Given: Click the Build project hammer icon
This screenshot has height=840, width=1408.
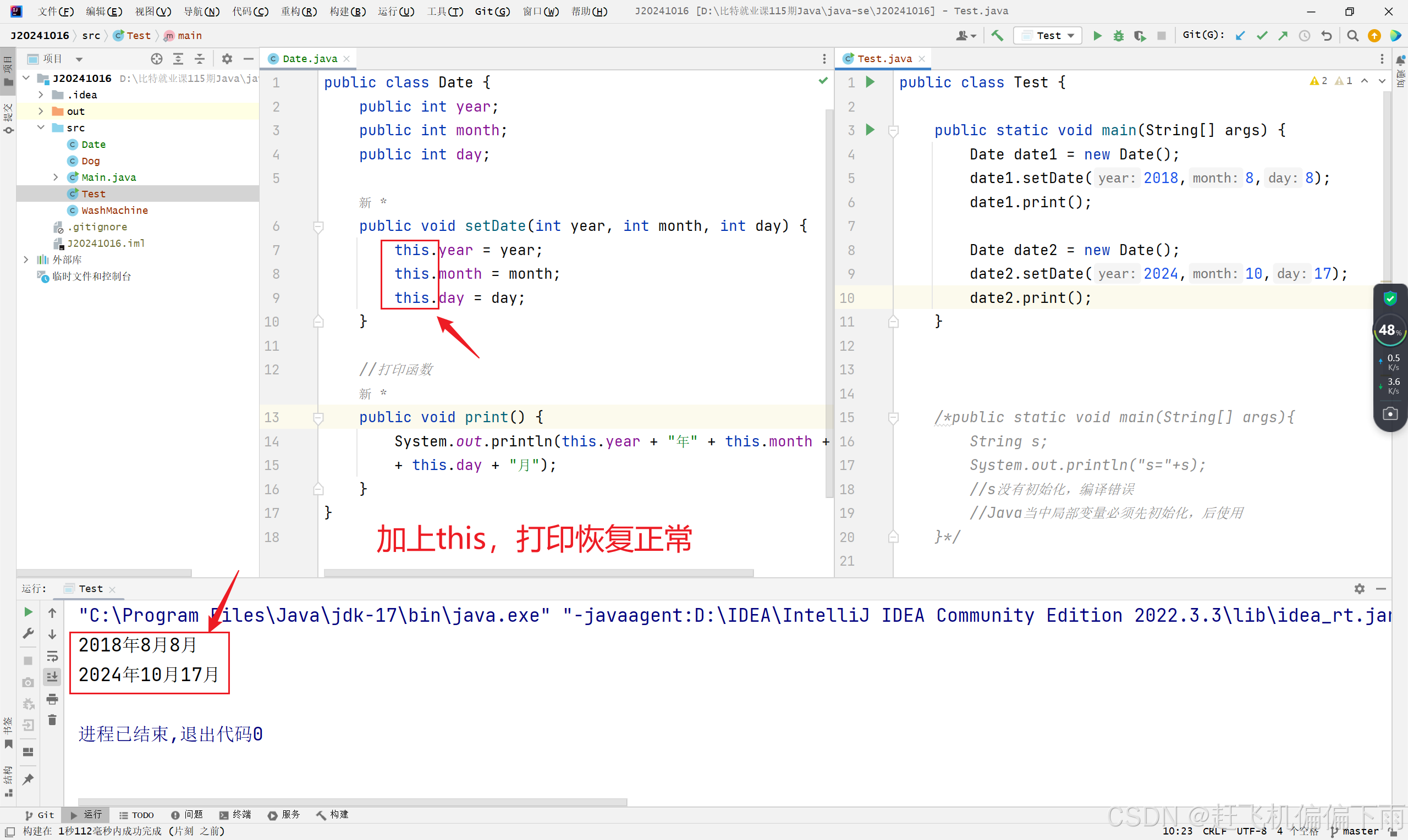Looking at the screenshot, I should (997, 36).
